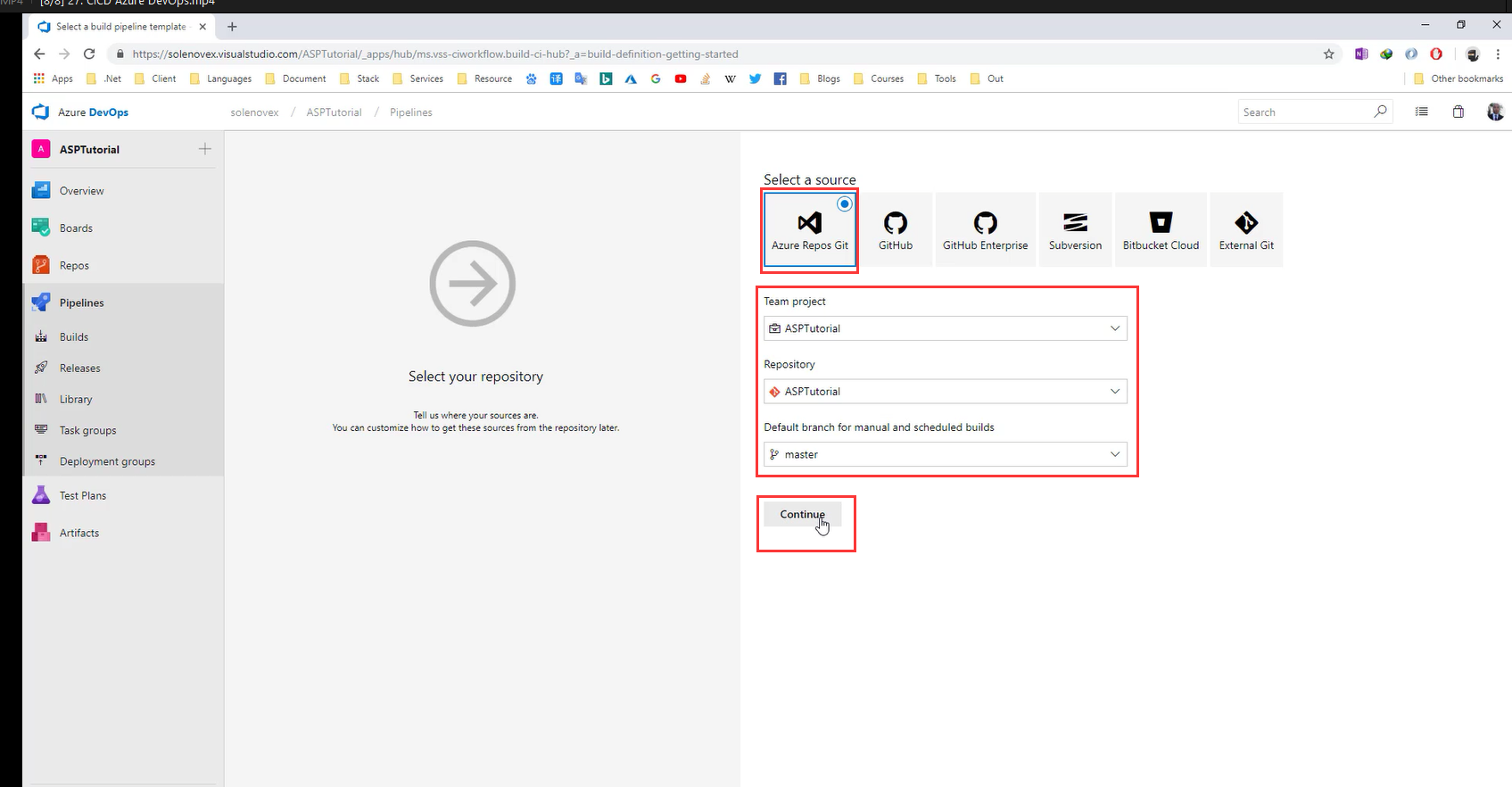Pick Bitbucket Cloud source tile
This screenshot has height=787, width=1512.
pos(1161,230)
